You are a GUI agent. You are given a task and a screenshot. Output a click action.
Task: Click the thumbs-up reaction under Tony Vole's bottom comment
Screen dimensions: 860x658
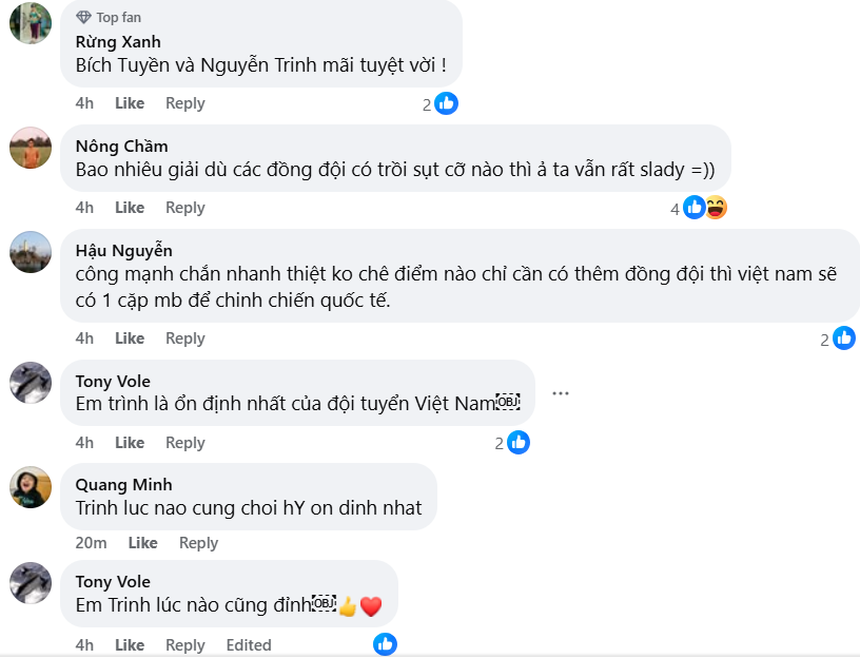pyautogui.click(x=385, y=644)
